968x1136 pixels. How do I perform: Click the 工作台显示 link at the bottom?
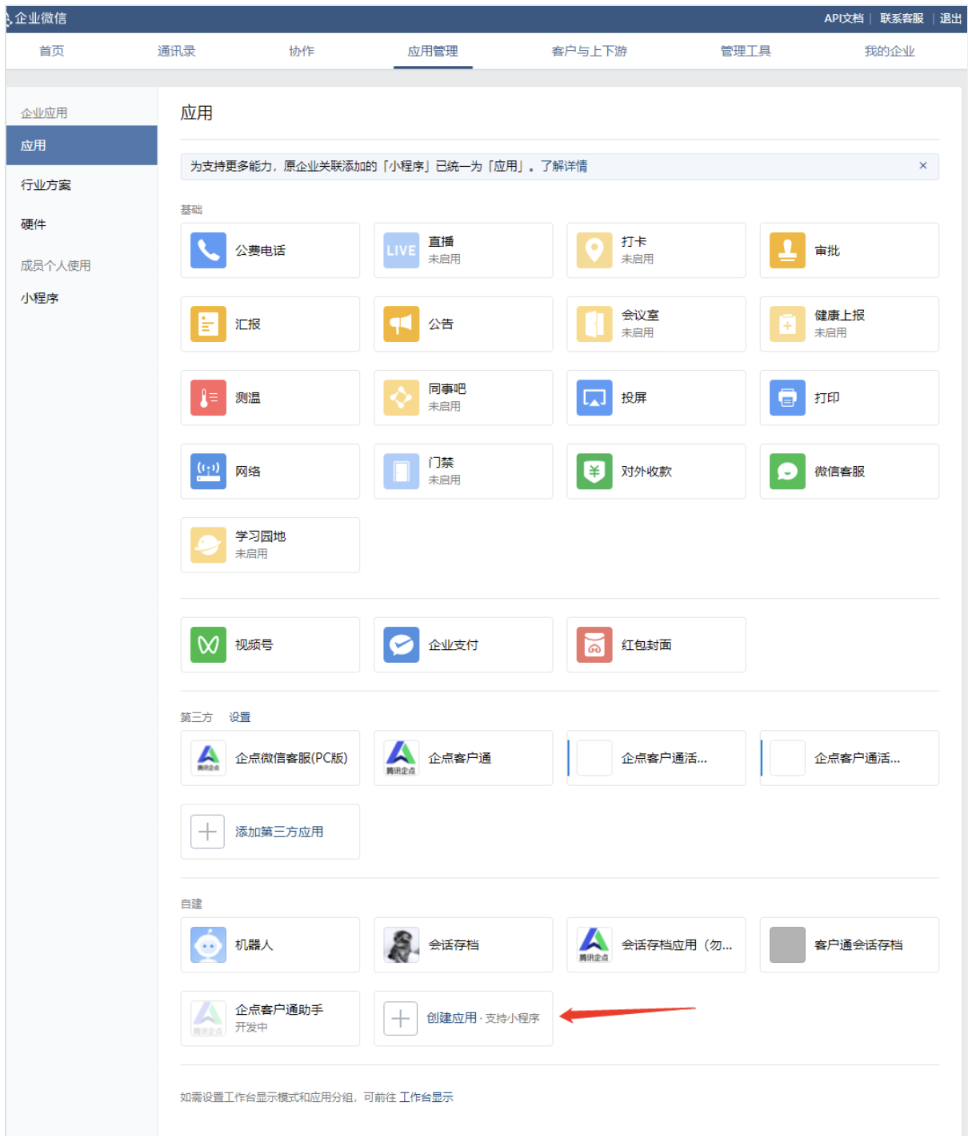pos(426,1097)
